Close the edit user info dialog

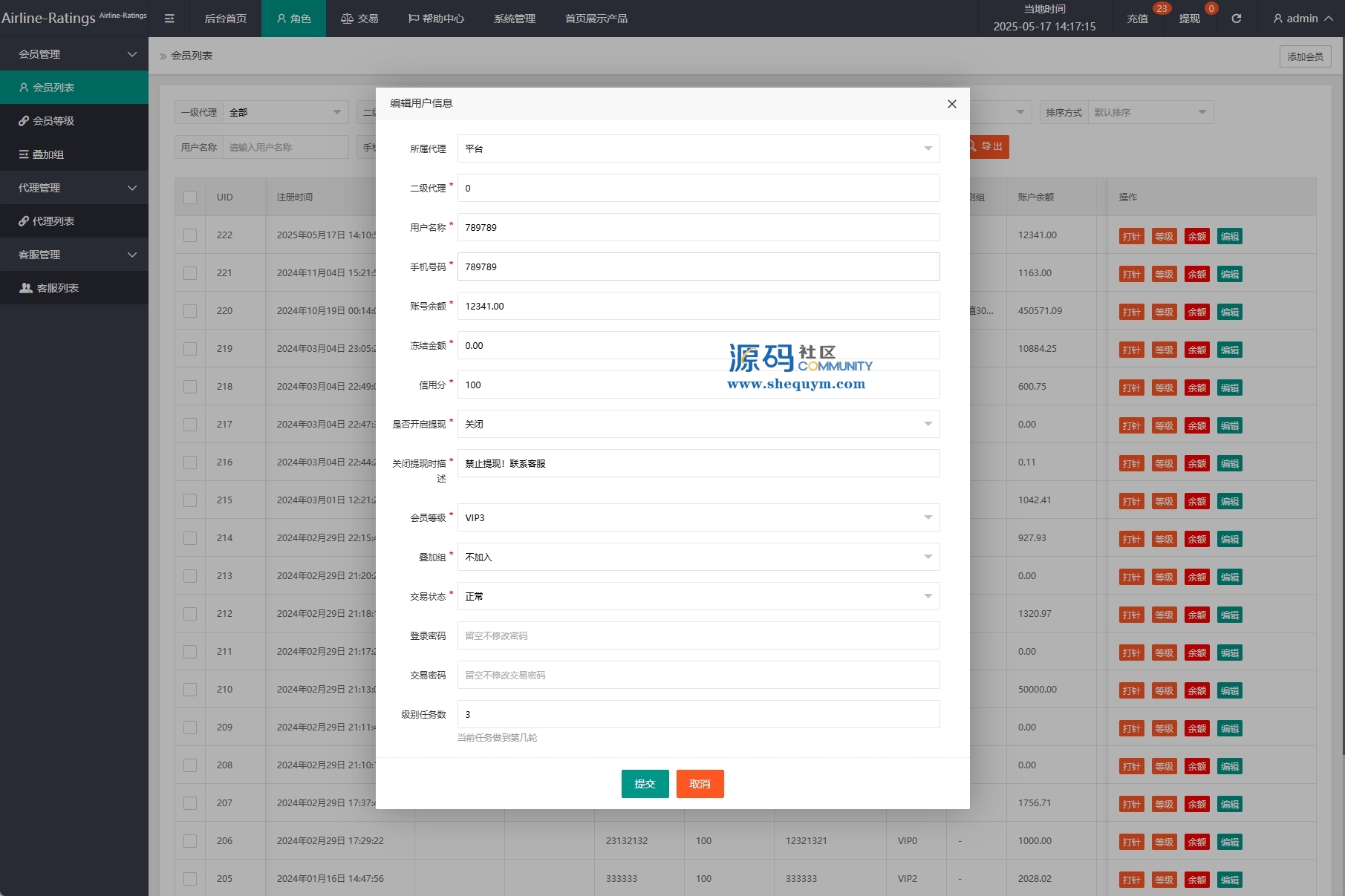951,104
